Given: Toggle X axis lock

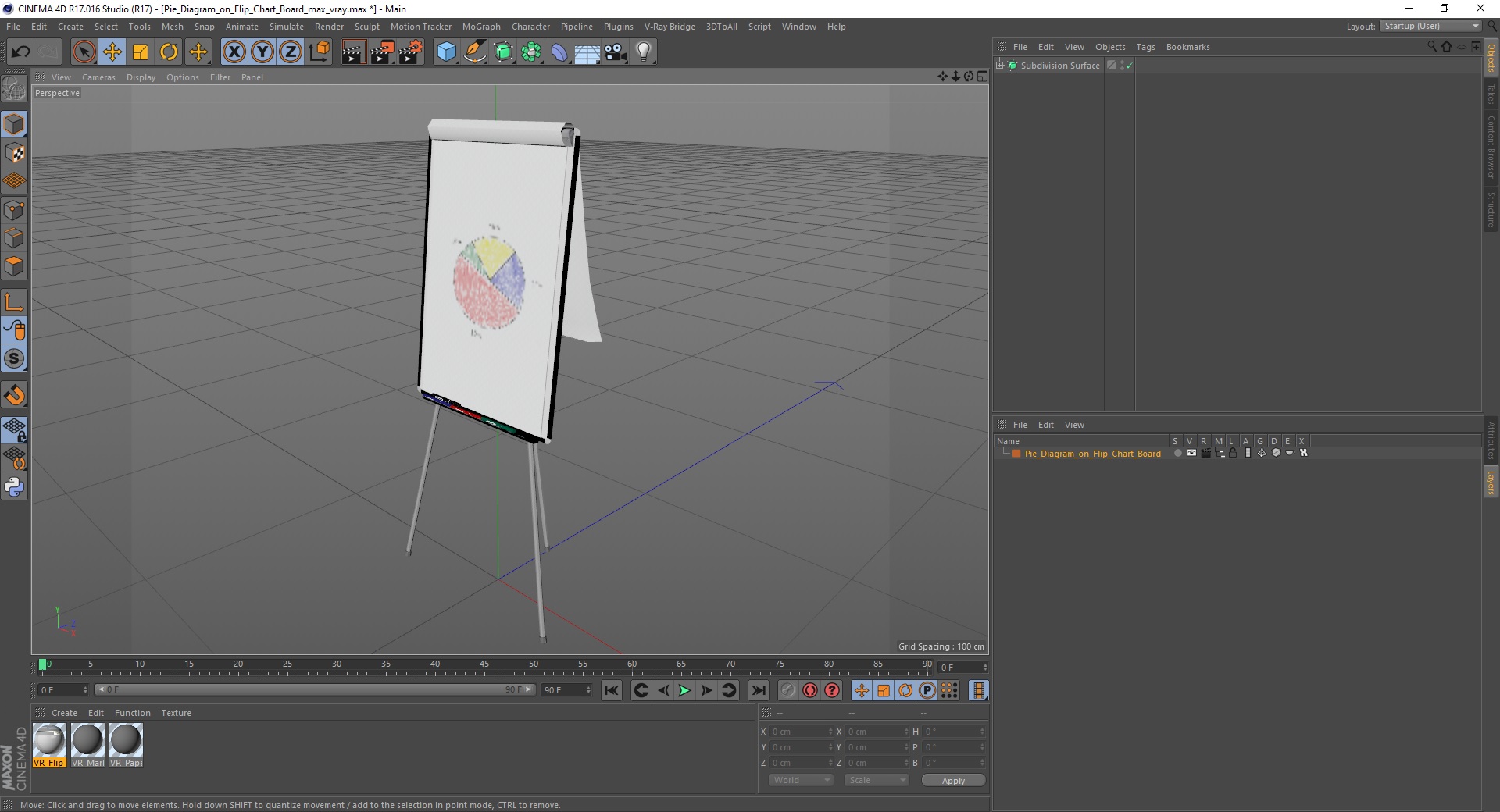Looking at the screenshot, I should click(234, 52).
